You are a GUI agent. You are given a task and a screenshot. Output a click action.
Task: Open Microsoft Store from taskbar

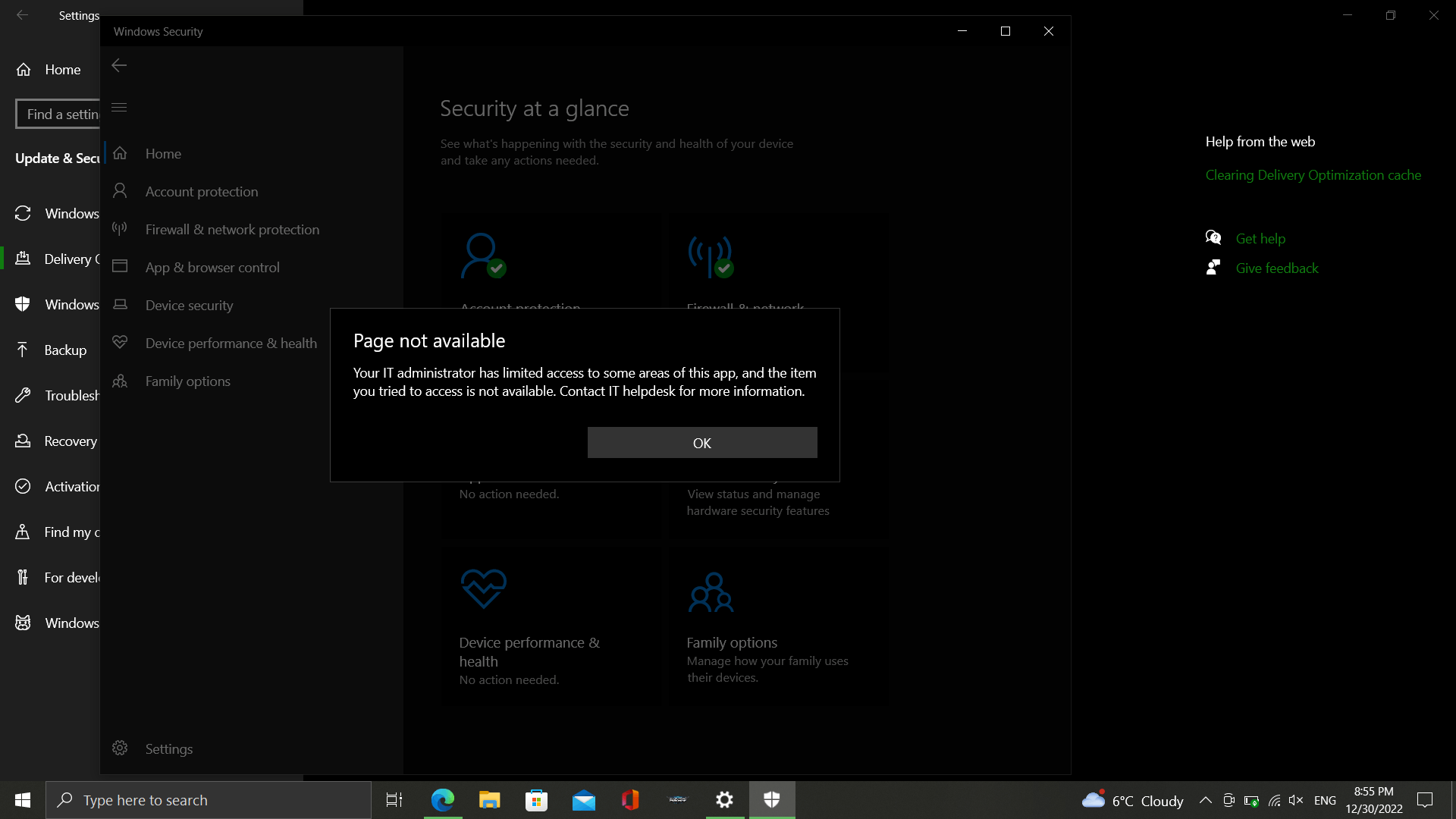537,800
